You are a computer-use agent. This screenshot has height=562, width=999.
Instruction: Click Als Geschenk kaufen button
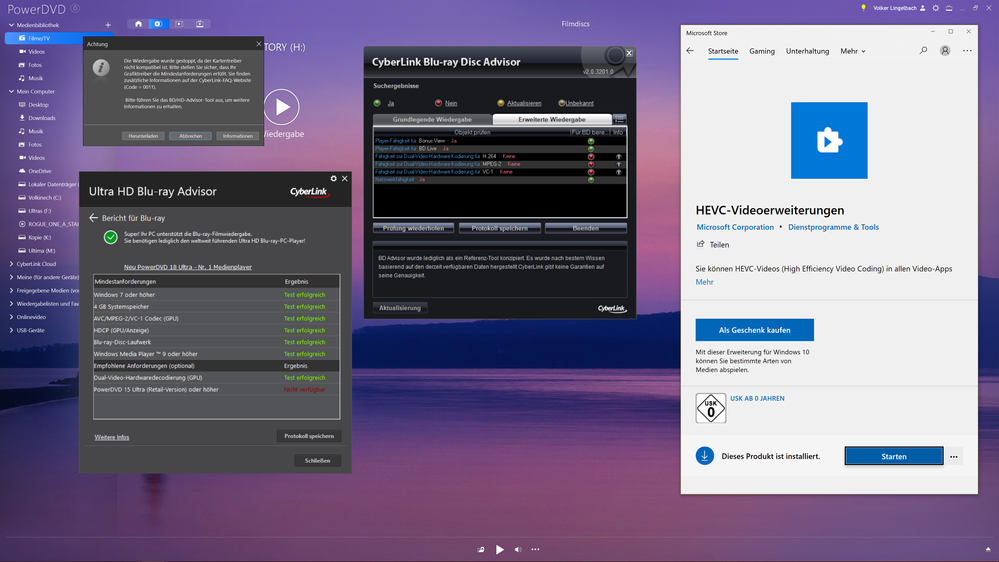point(754,330)
